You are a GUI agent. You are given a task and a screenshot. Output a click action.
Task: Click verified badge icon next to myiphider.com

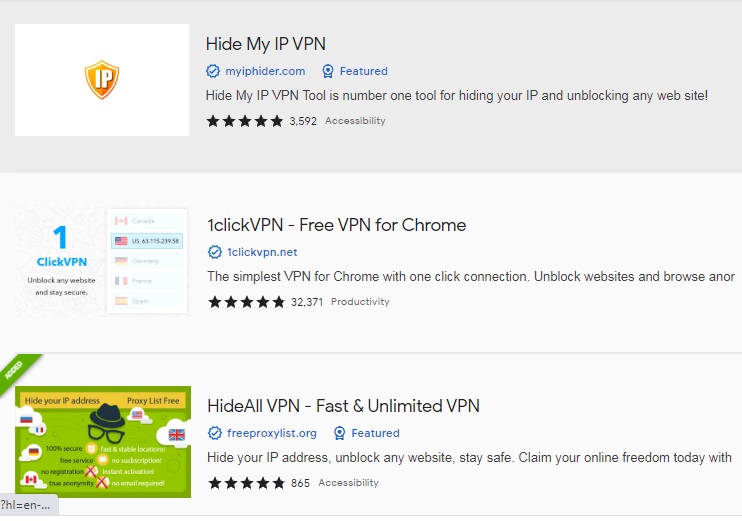point(213,71)
